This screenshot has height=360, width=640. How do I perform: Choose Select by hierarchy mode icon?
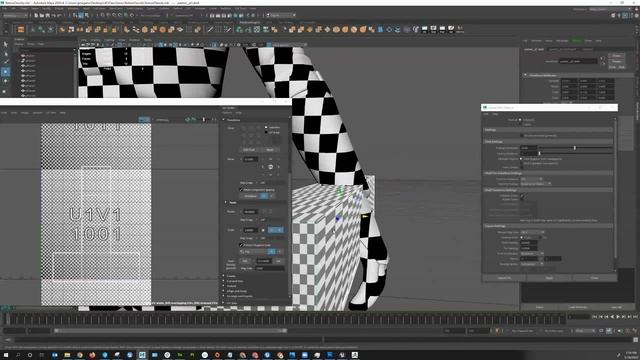click(75, 16)
